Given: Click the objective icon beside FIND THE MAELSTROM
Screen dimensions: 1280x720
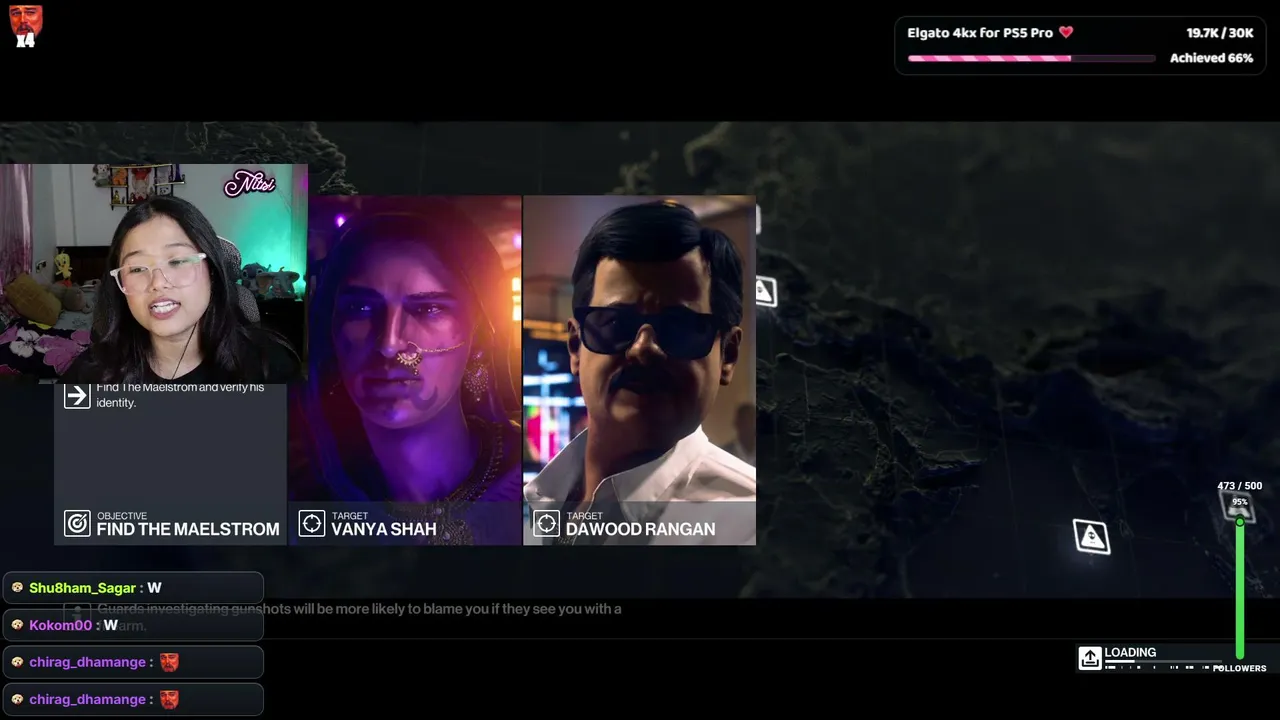Looking at the screenshot, I should [77, 523].
